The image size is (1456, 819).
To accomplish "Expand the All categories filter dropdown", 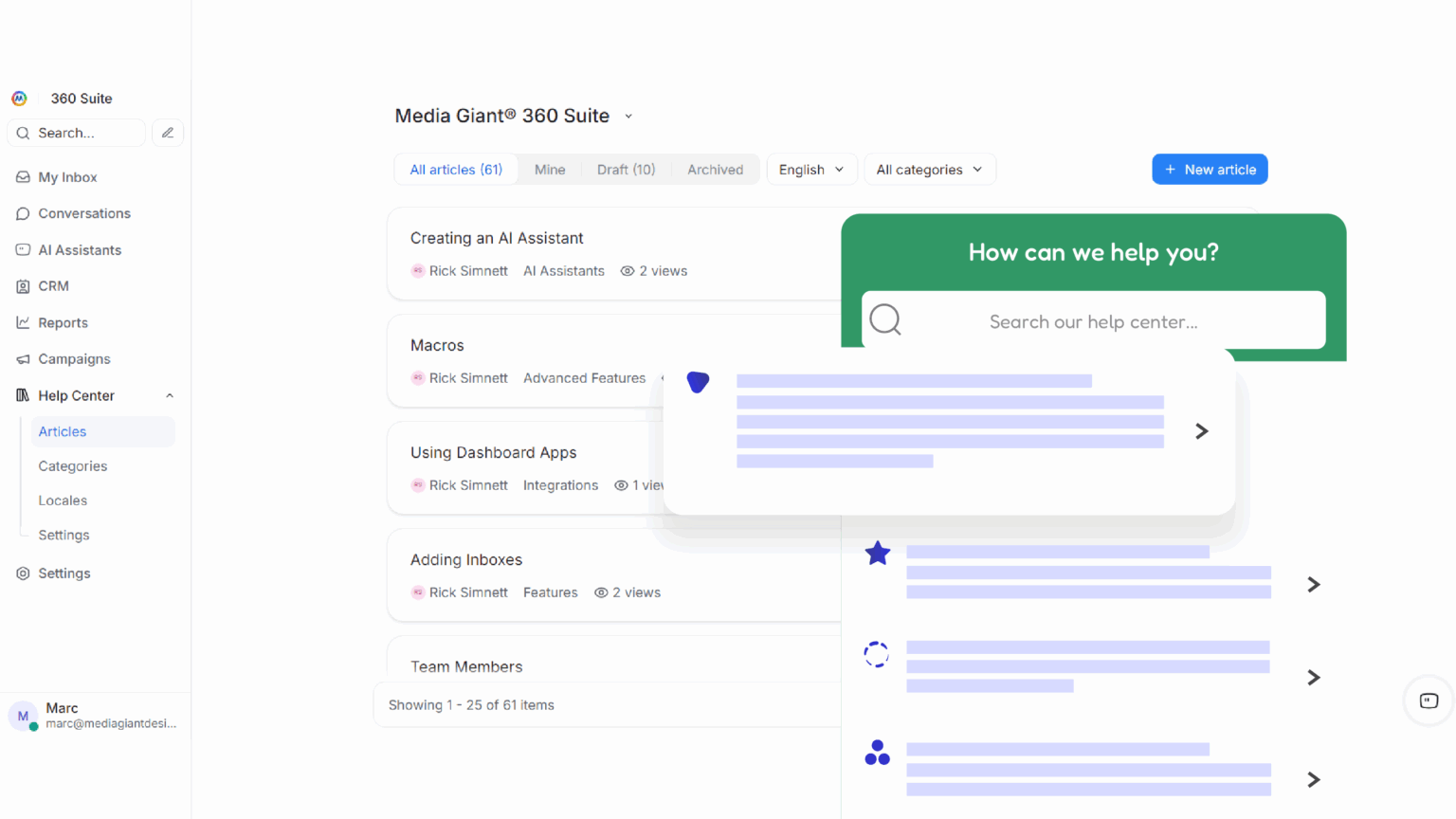I will tap(929, 170).
